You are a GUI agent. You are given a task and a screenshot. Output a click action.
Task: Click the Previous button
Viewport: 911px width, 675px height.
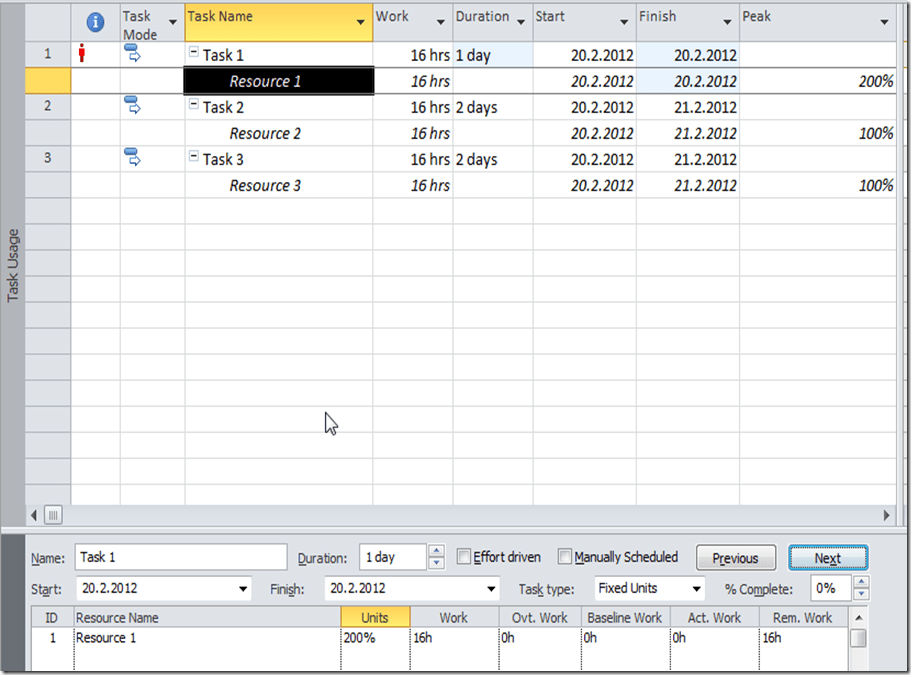[x=735, y=558]
